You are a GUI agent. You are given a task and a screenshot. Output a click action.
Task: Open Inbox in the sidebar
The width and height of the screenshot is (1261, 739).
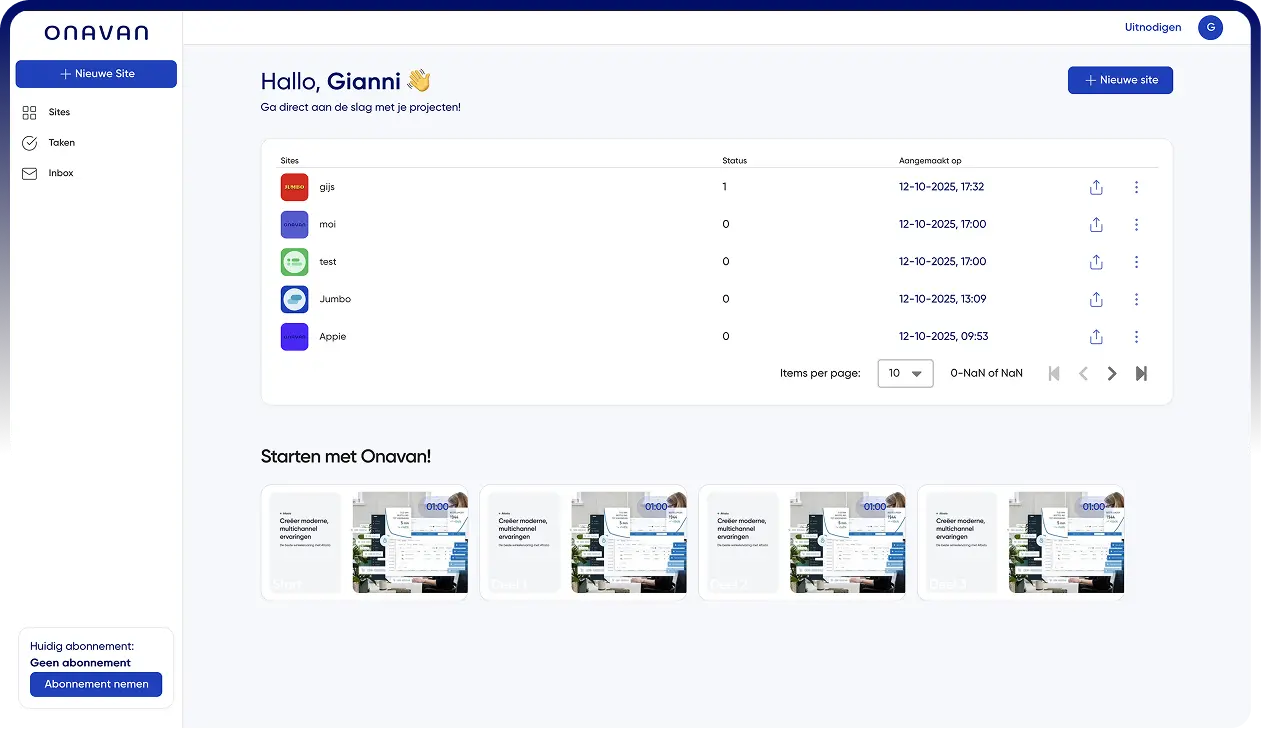[x=60, y=173]
